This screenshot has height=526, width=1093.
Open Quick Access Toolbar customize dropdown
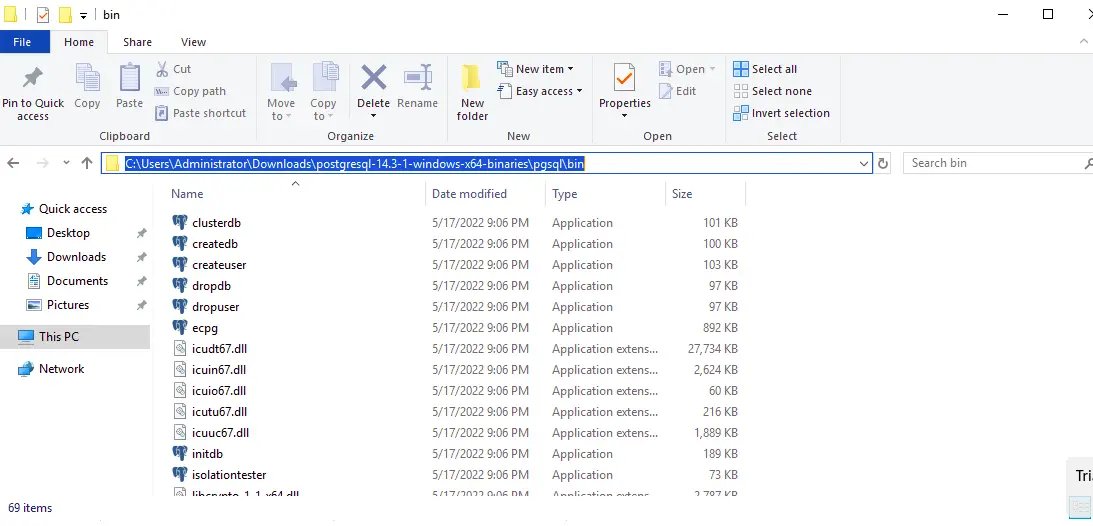click(83, 15)
